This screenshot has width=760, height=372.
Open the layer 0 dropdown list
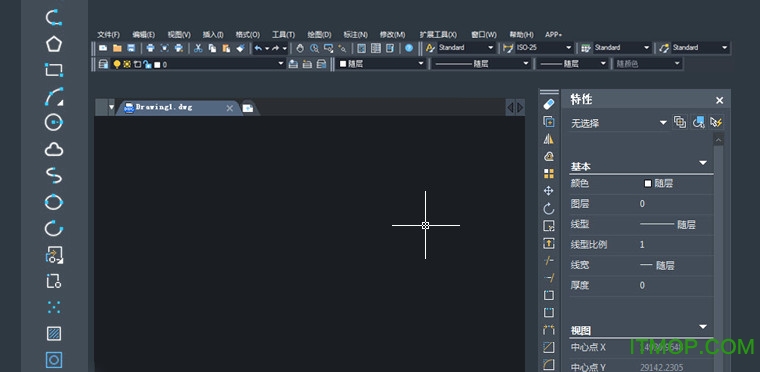tap(281, 64)
